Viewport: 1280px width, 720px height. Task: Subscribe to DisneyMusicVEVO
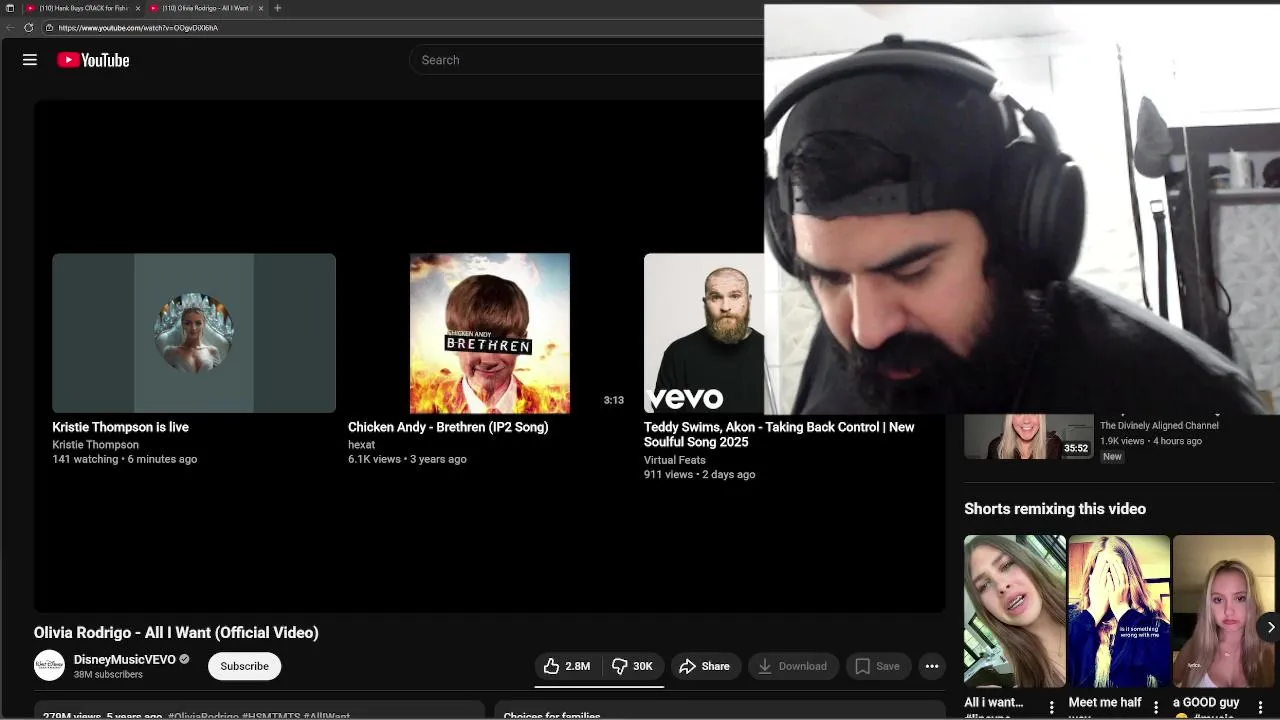point(244,666)
